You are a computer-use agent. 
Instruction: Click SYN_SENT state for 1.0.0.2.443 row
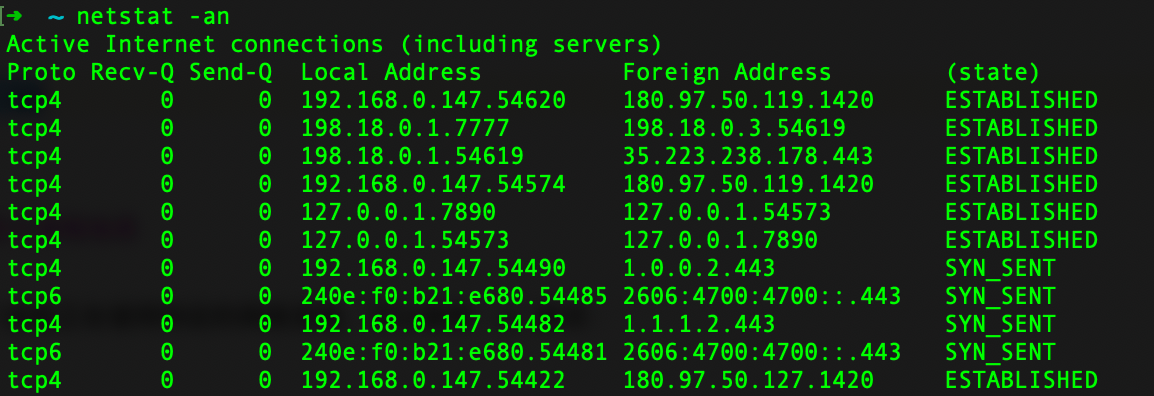[x=1000, y=268]
